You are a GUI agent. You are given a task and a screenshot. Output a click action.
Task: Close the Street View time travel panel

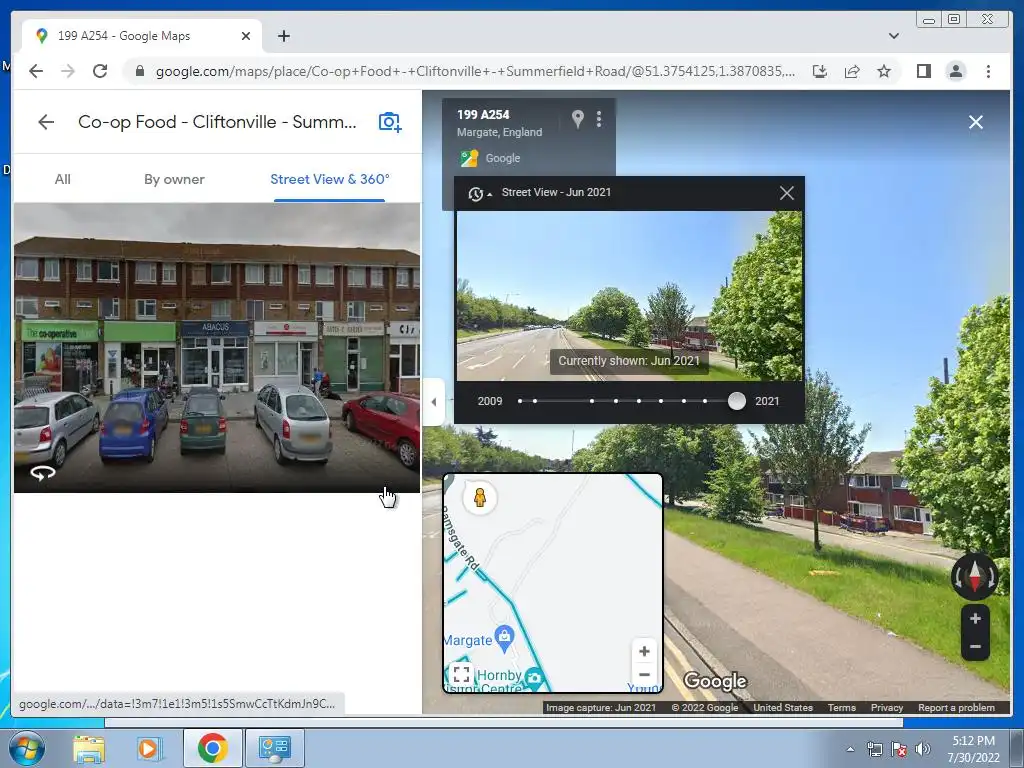click(x=786, y=193)
